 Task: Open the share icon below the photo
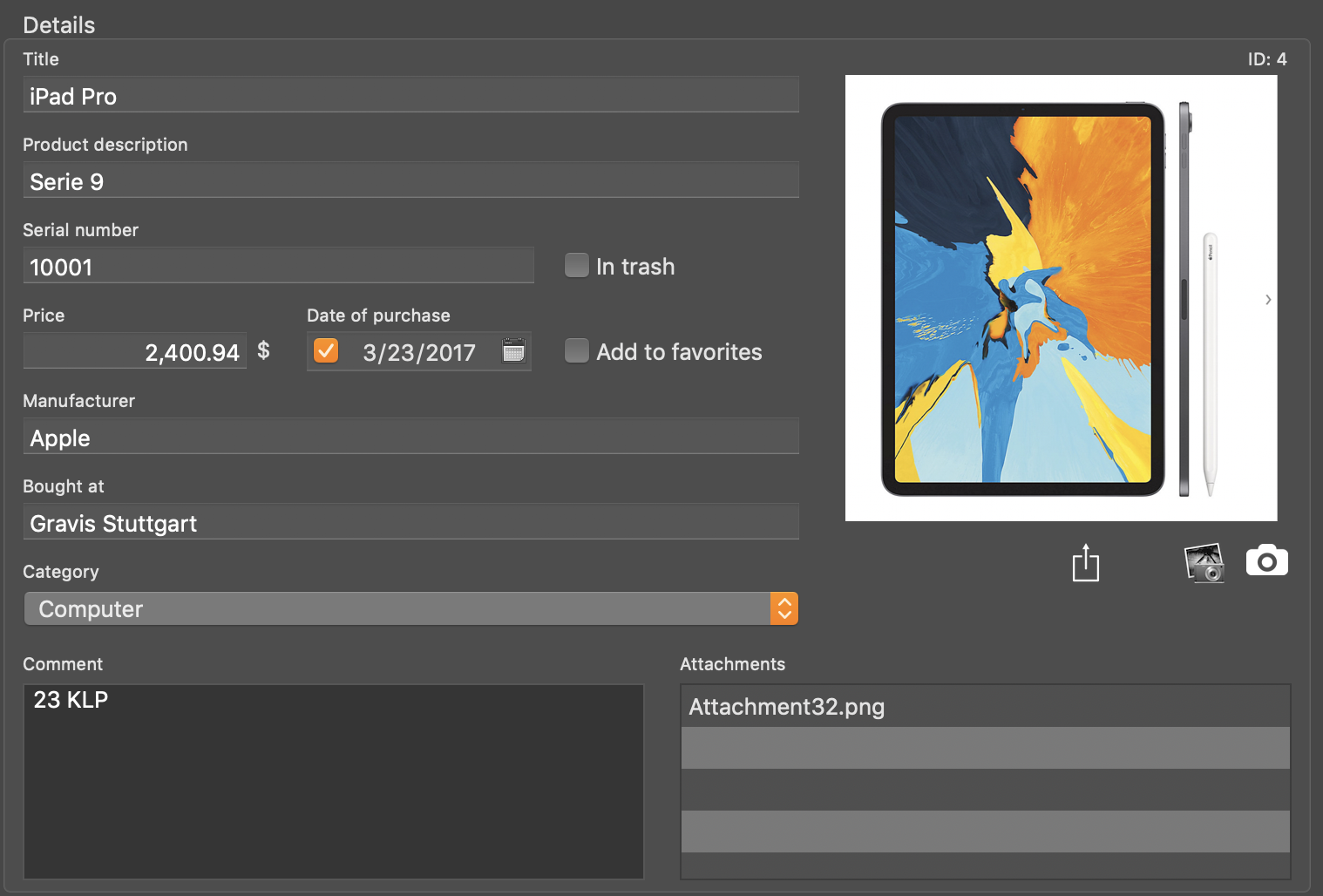click(x=1085, y=562)
